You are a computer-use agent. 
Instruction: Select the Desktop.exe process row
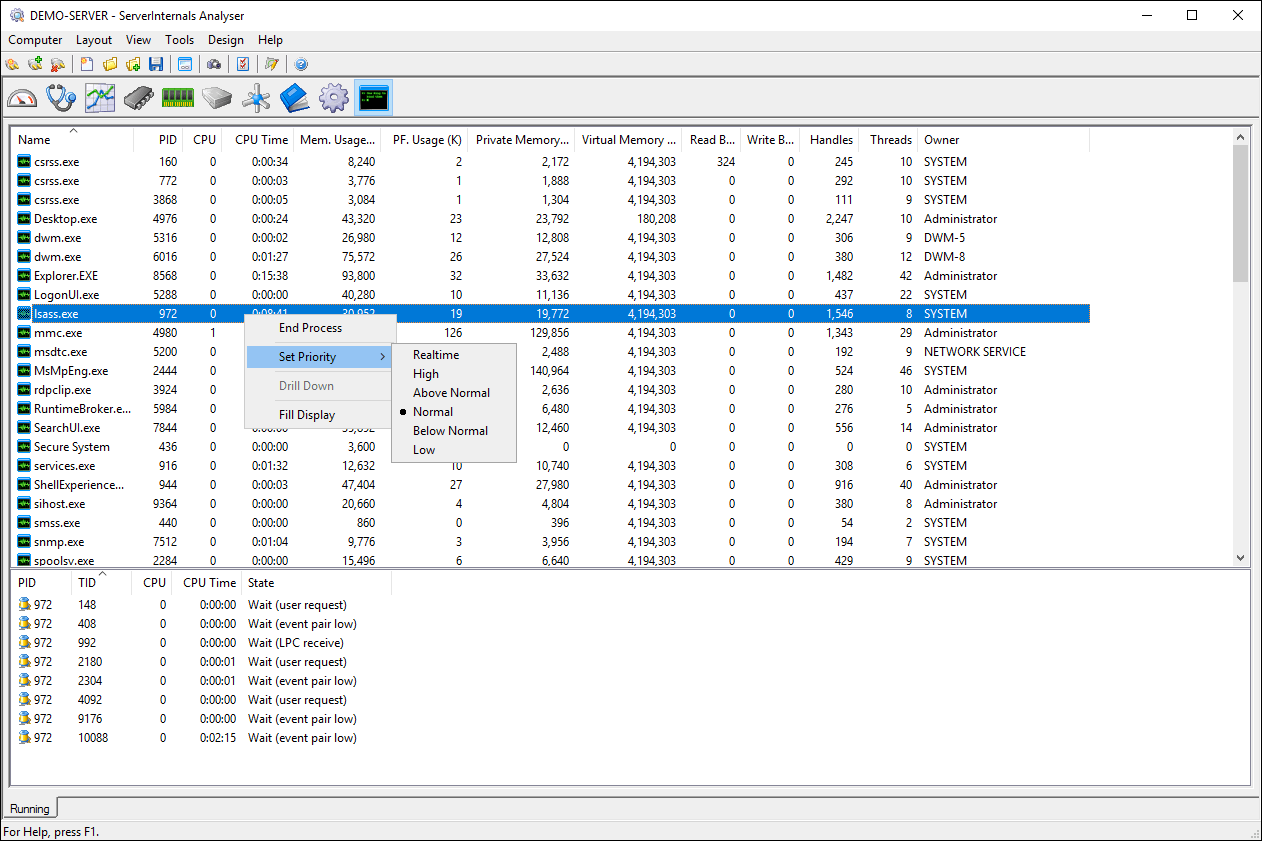point(552,219)
